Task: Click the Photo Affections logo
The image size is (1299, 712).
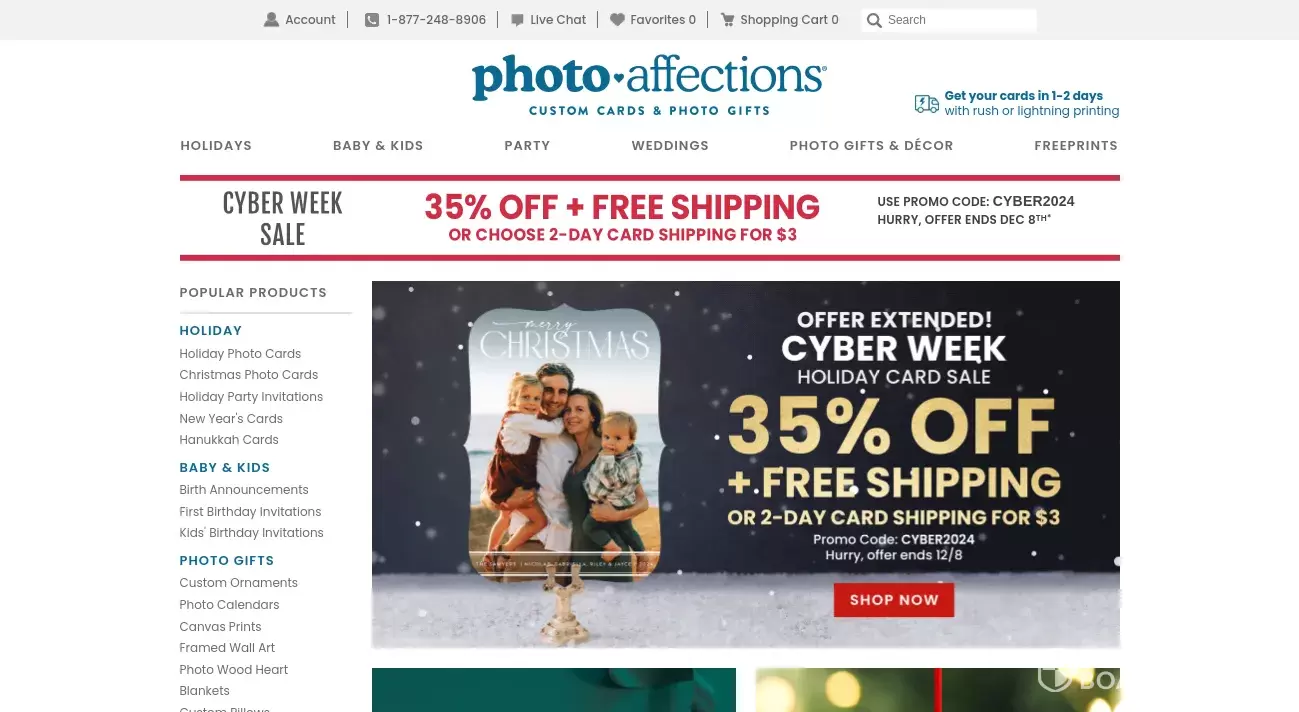Action: pos(649,86)
